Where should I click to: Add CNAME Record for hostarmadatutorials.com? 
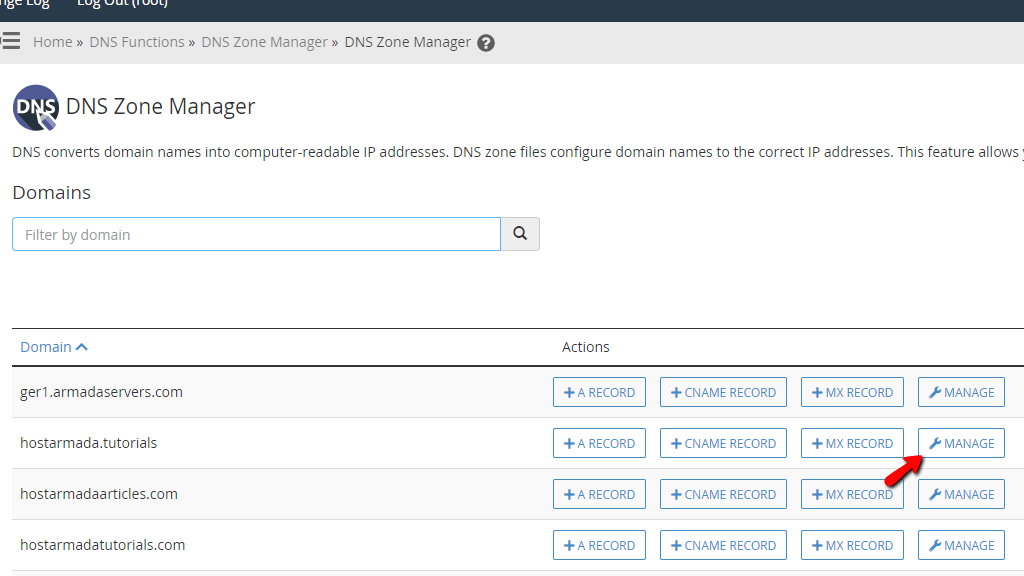click(x=723, y=545)
